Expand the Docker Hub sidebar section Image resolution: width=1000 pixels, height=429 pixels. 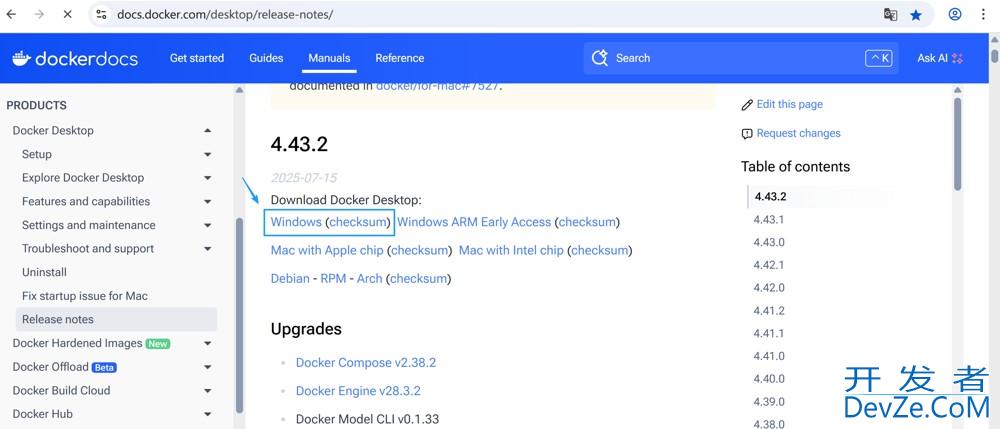pyautogui.click(x=207, y=414)
